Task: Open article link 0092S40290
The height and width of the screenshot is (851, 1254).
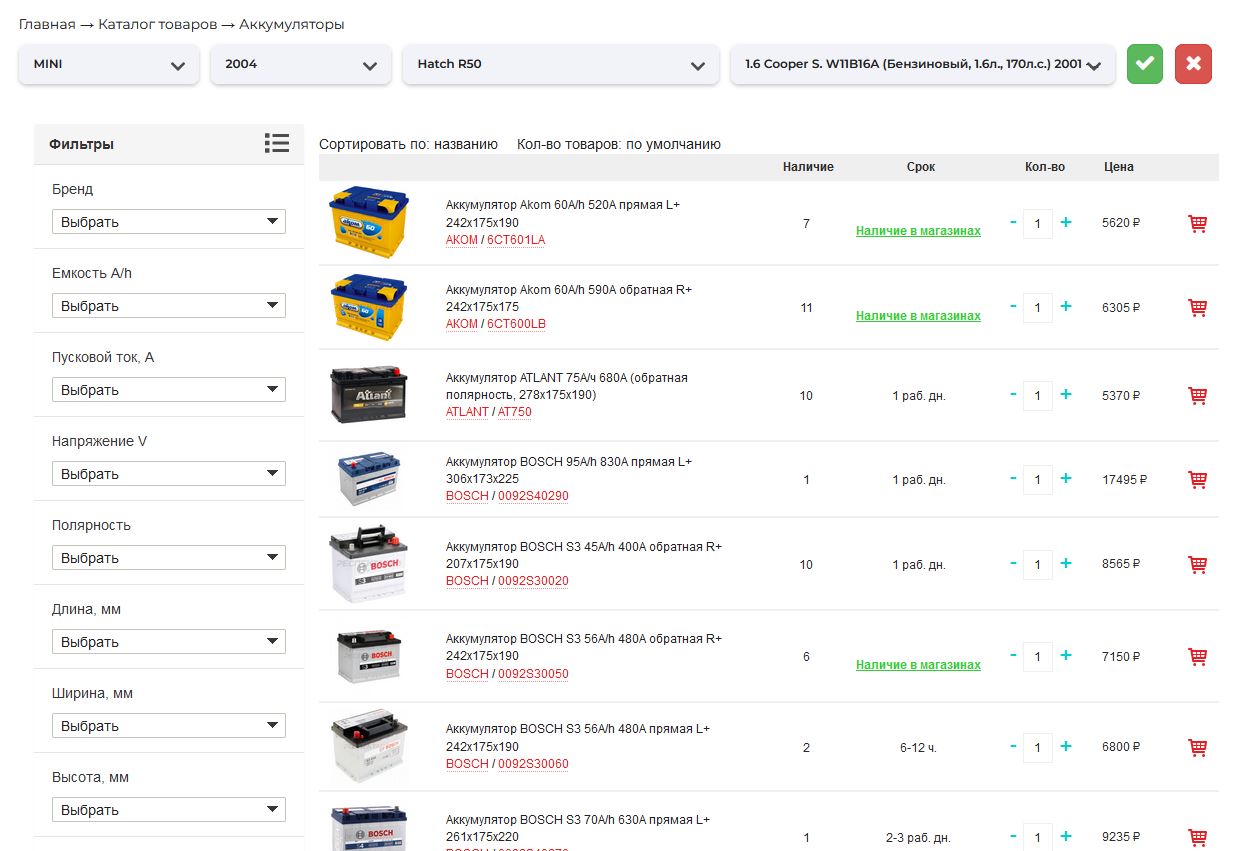Action: point(533,496)
